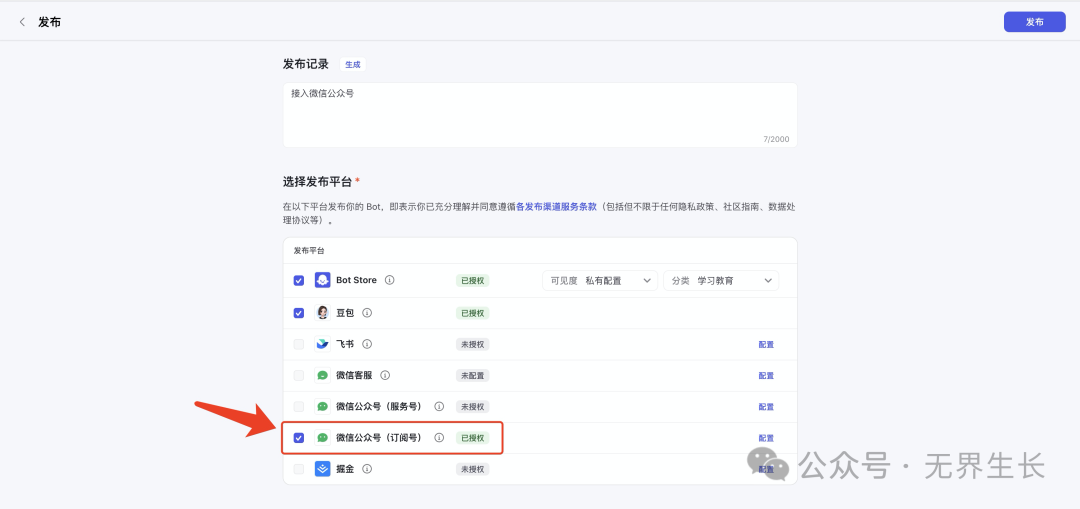Screen dimensions: 1080x509
Task: Tick the 飞书 checkbox
Action: pyautogui.click(x=299, y=344)
